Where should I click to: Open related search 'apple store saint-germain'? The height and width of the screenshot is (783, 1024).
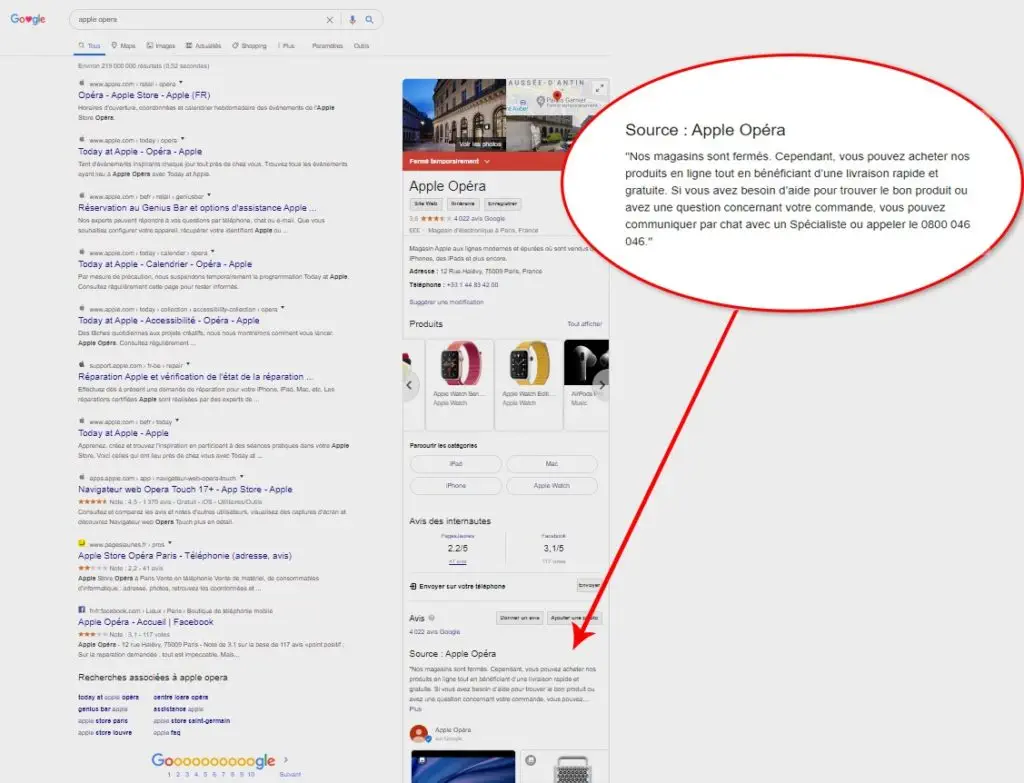click(x=191, y=721)
